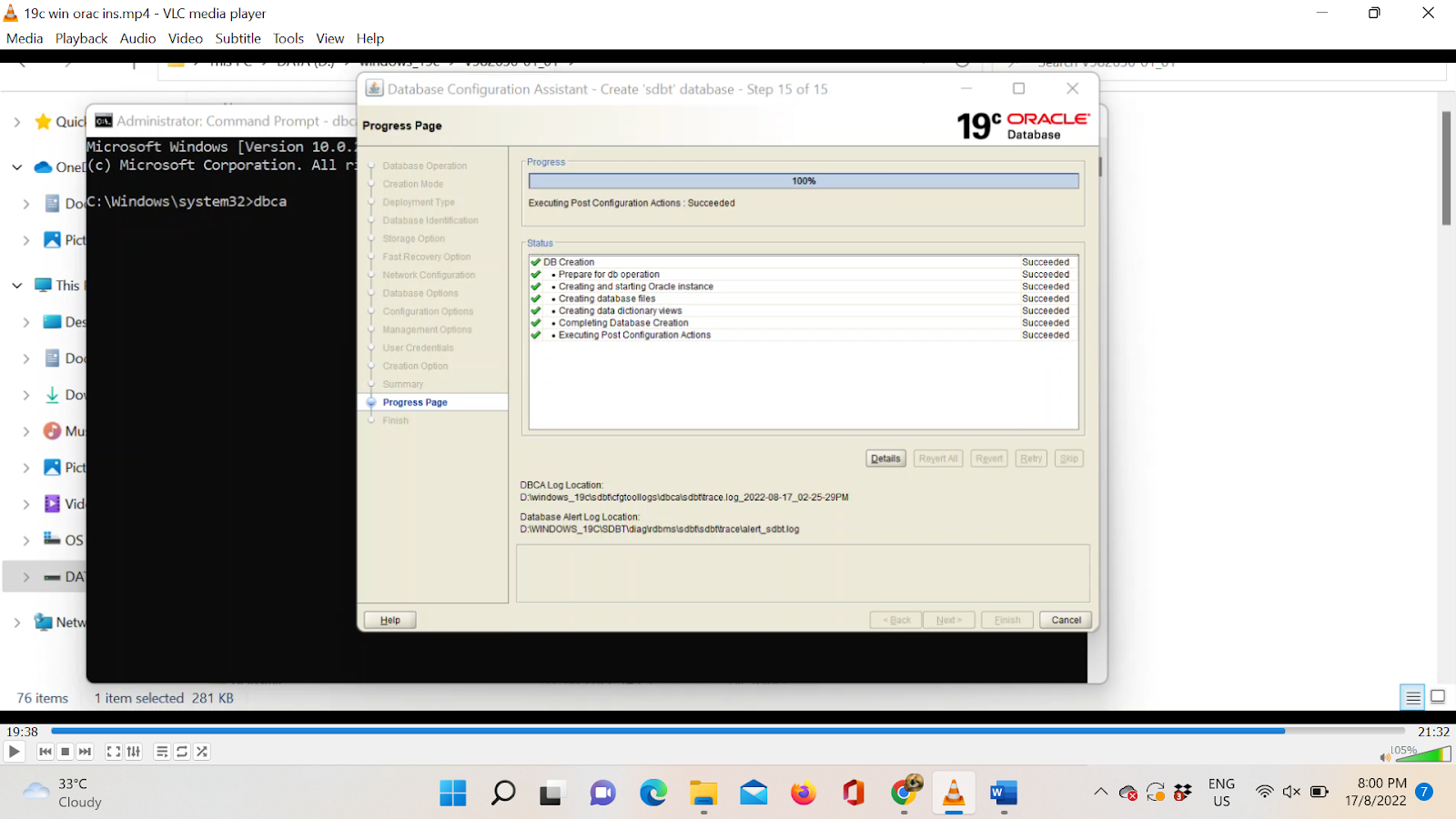The image size is (1456, 819).
Task: Select the Music icon in Explorer sidebar
Action: tap(53, 431)
